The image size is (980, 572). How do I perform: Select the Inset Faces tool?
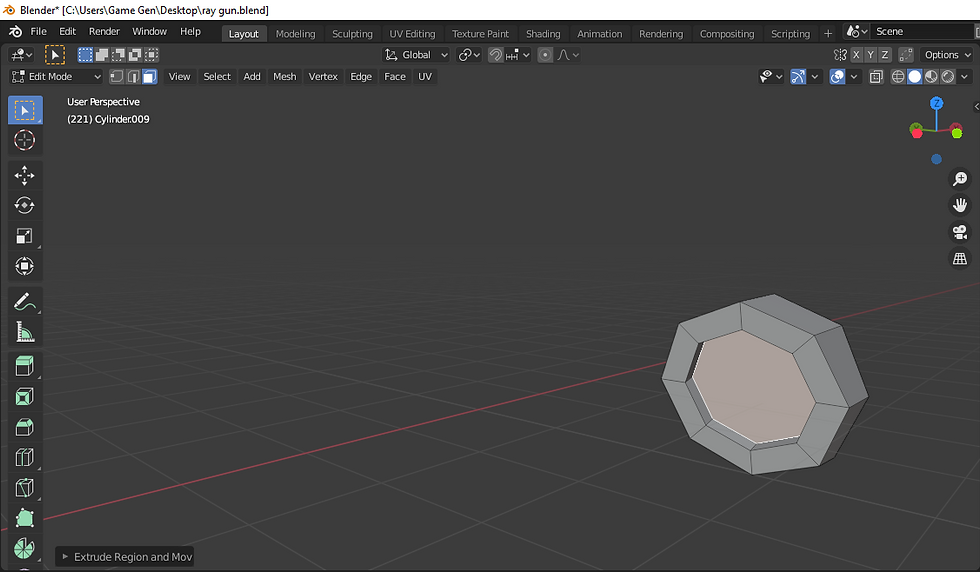coord(25,397)
